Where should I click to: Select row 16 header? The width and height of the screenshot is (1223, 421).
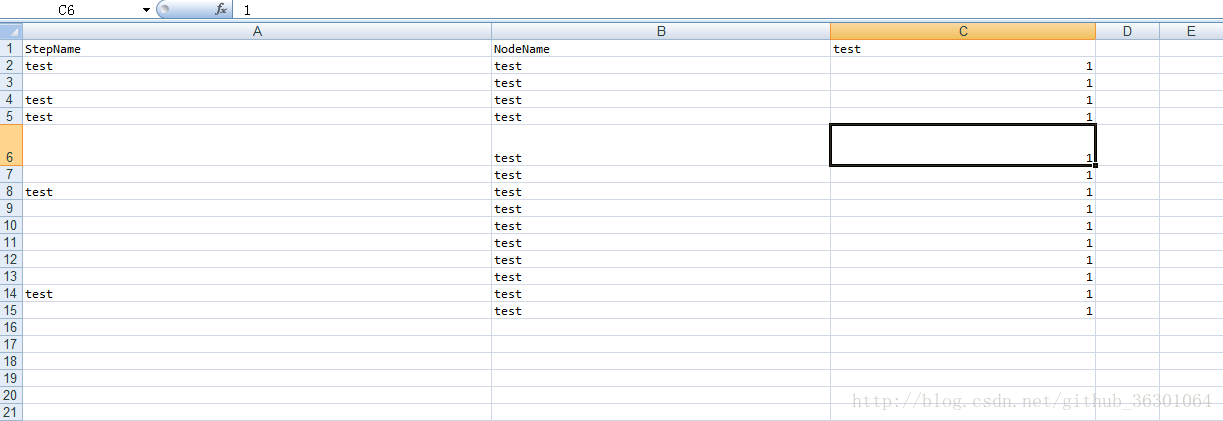(11, 328)
